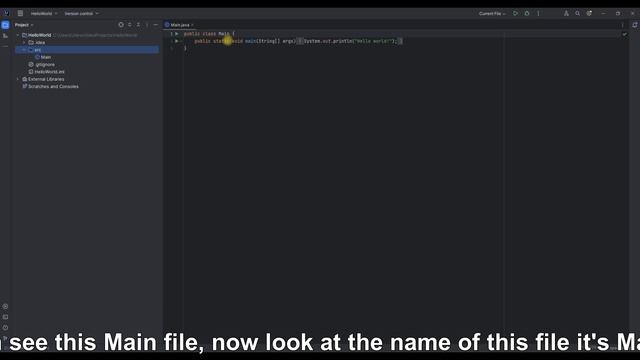Image resolution: width=640 pixels, height=360 pixels.
Task: Open more tool windows in left sidebar
Action: [5, 46]
